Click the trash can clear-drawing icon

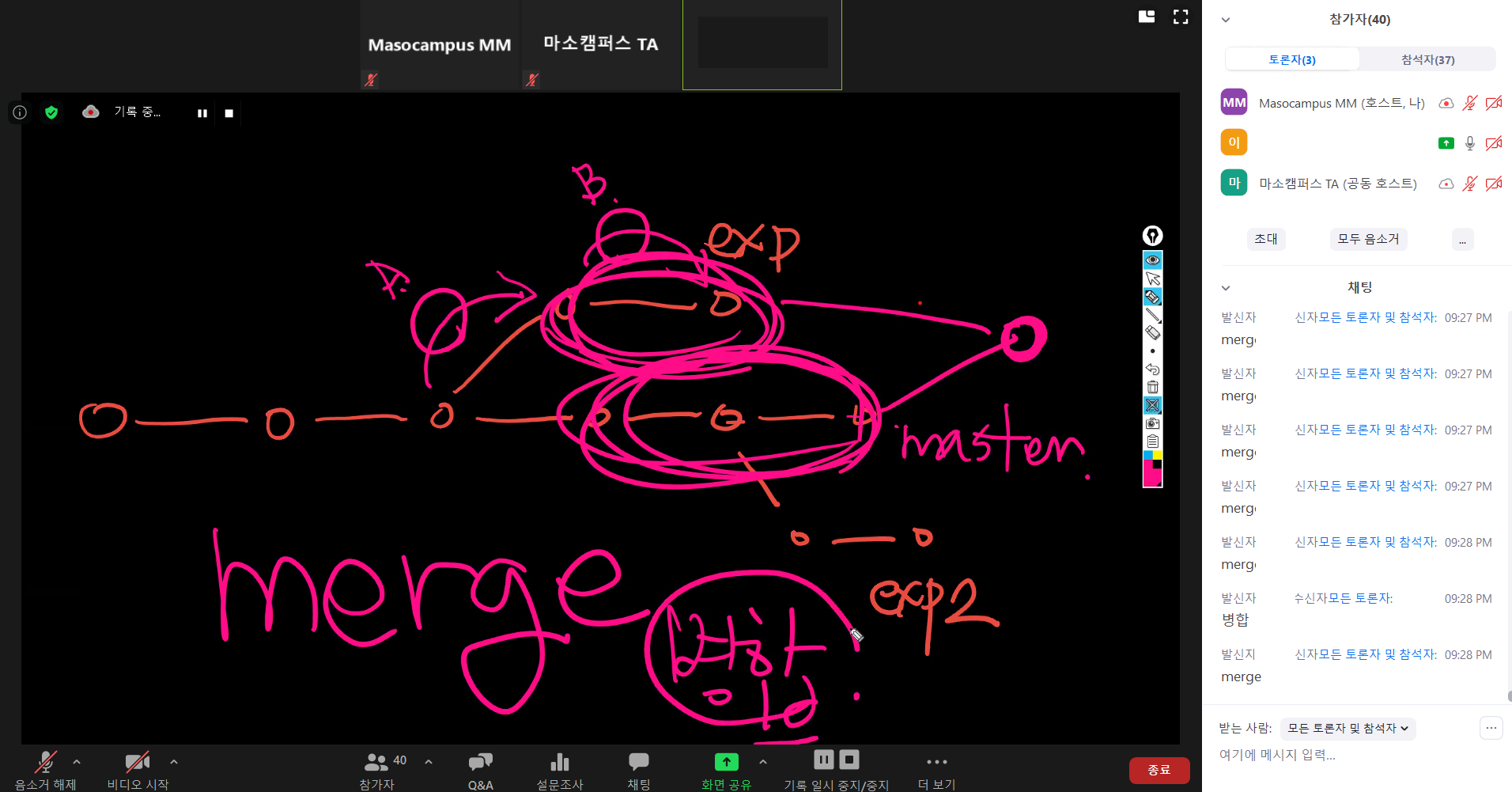[x=1152, y=387]
